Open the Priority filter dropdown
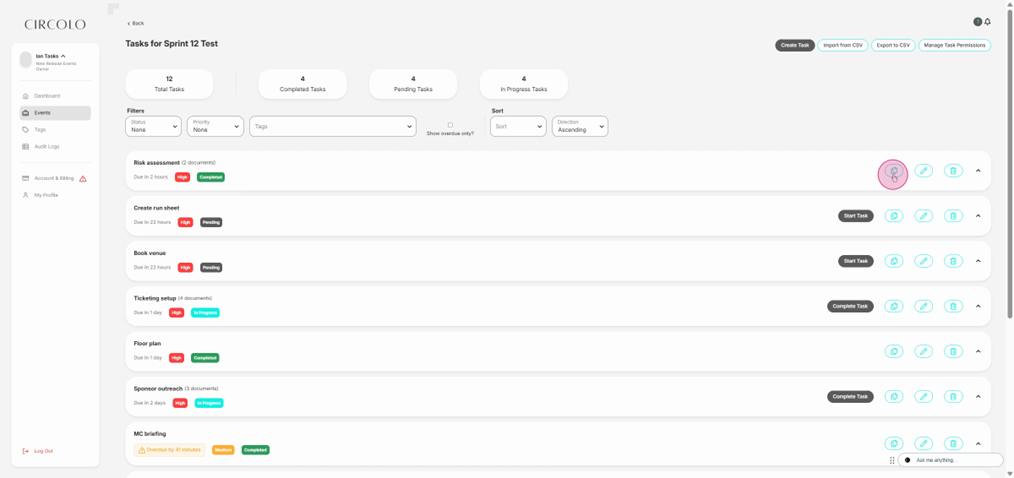The height and width of the screenshot is (478, 1014). (x=215, y=126)
